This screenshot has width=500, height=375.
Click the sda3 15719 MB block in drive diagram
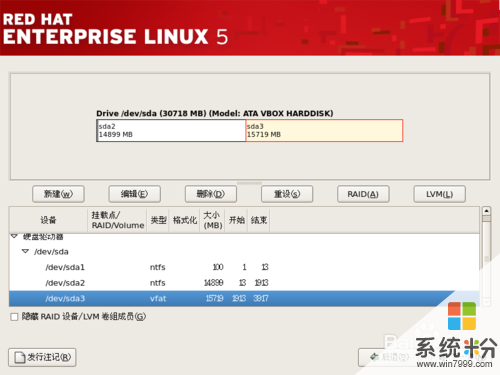pos(324,131)
